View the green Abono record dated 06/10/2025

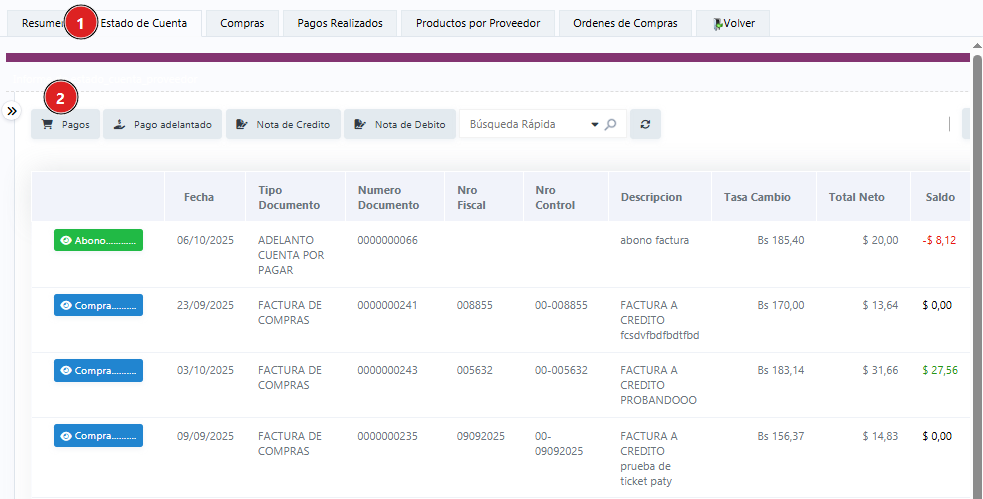[x=98, y=240]
